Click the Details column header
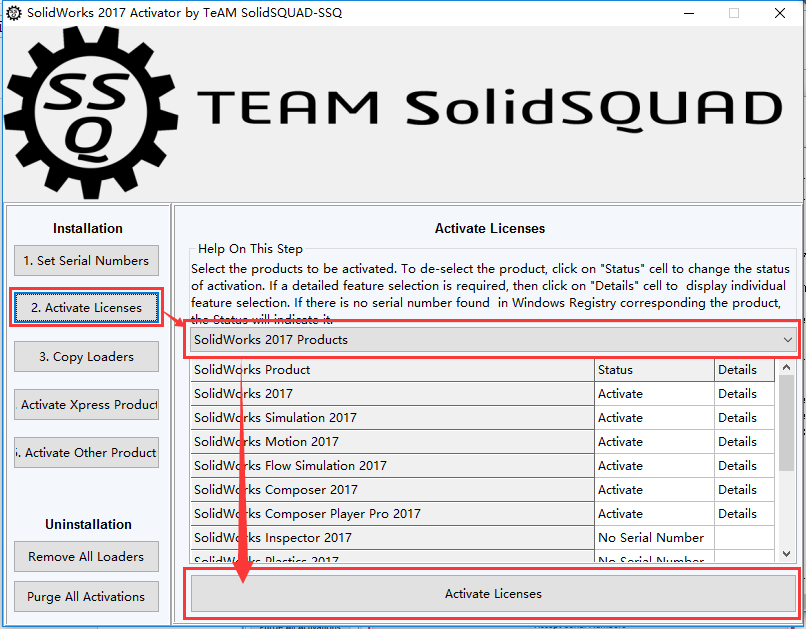The width and height of the screenshot is (806, 629). [744, 369]
